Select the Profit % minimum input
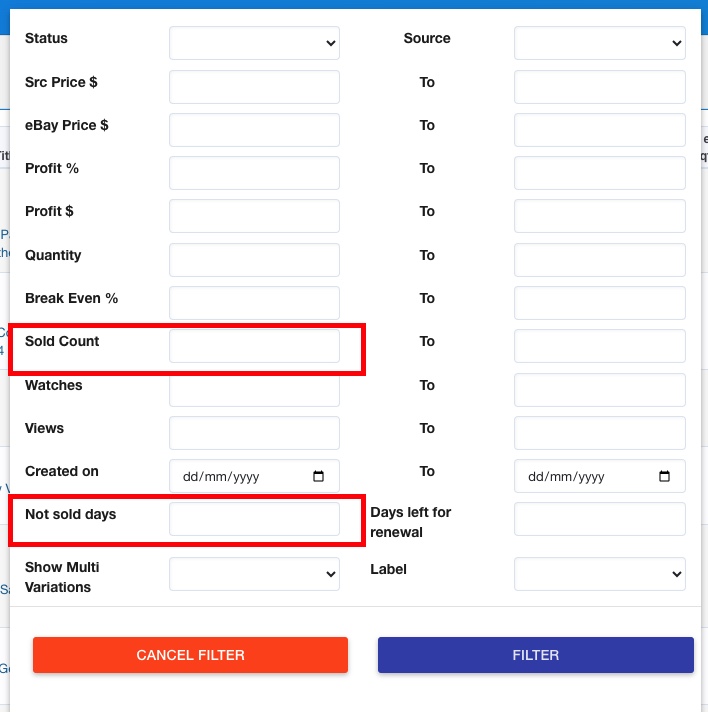The width and height of the screenshot is (708, 712). 254,173
